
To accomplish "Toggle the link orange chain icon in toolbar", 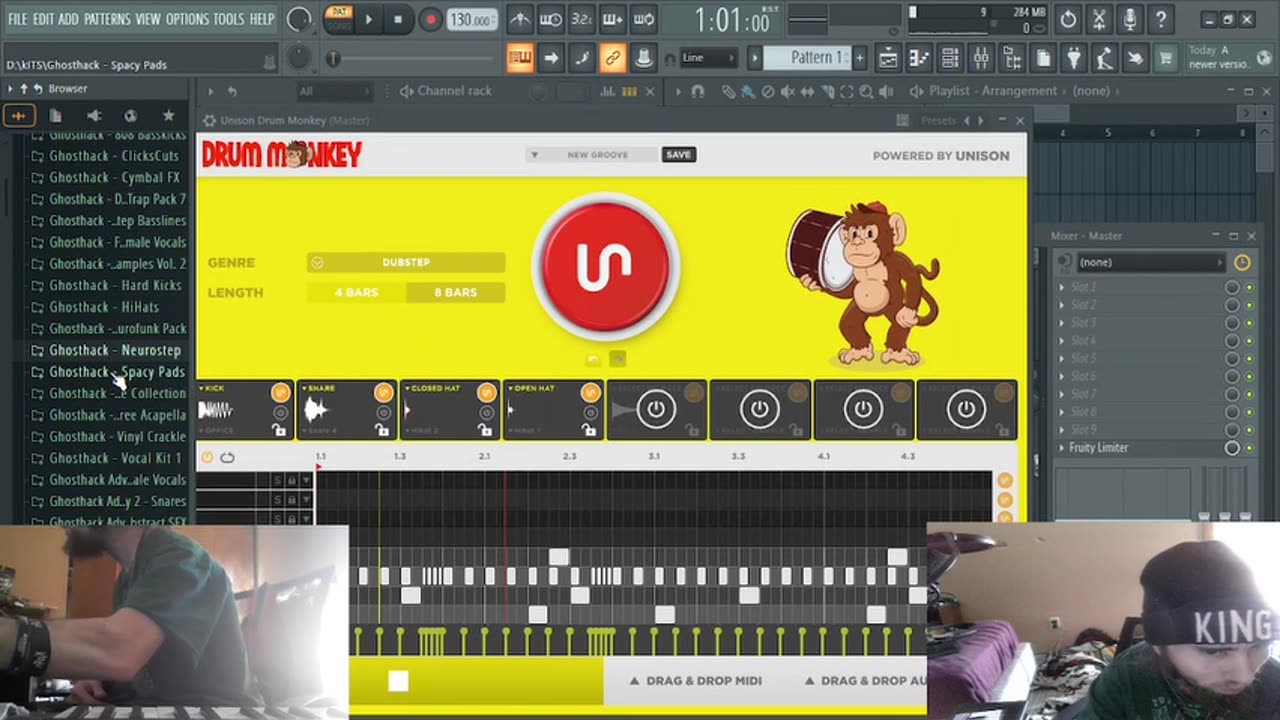I will point(612,58).
